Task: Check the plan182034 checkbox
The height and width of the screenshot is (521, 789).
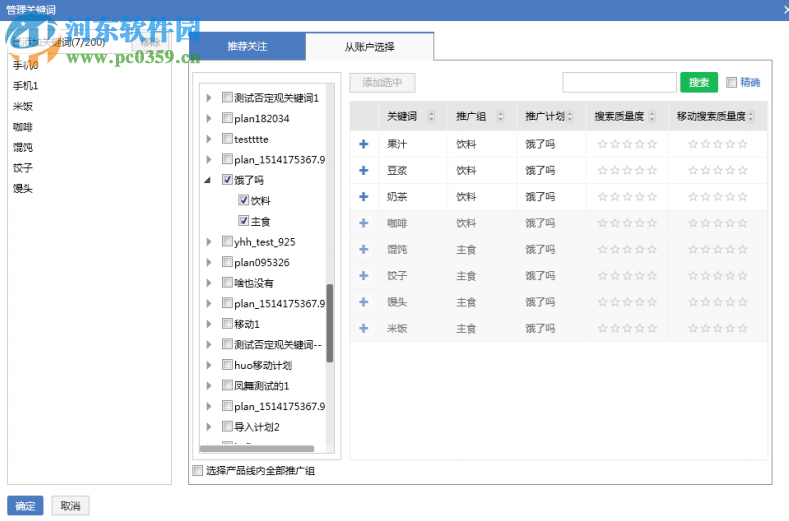Action: [227, 118]
